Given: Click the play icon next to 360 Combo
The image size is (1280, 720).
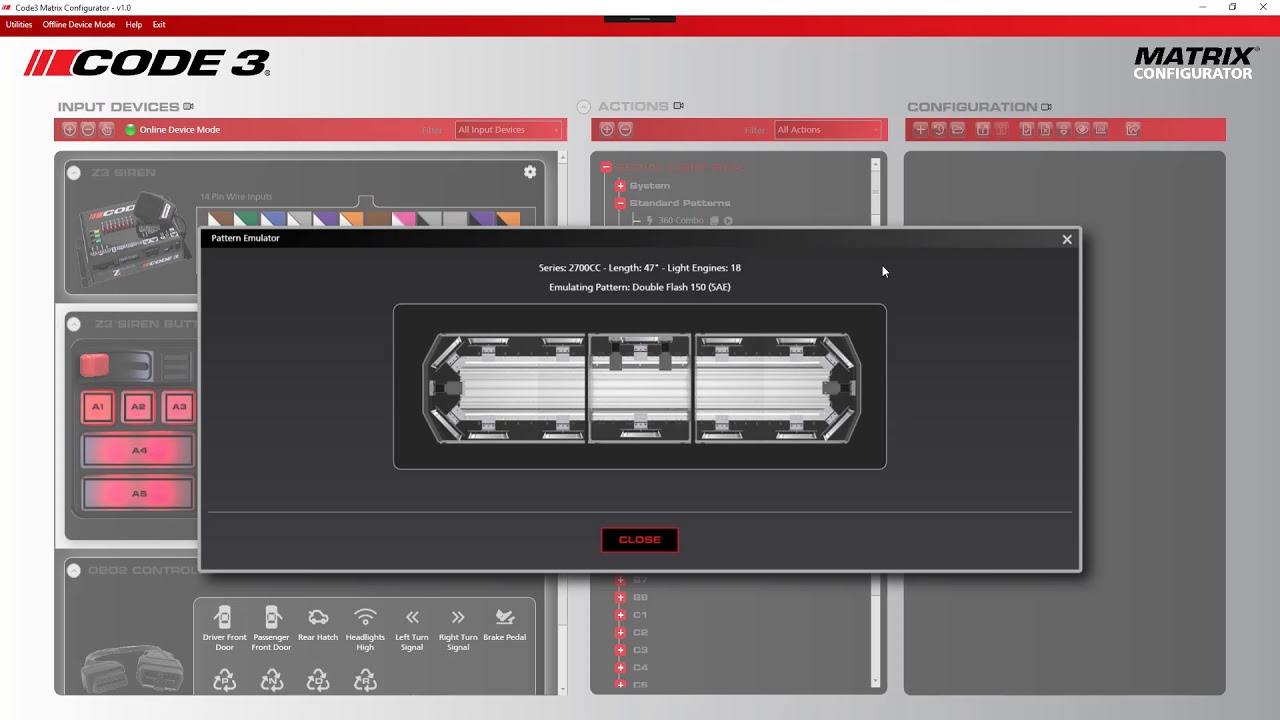Looking at the screenshot, I should tap(728, 220).
